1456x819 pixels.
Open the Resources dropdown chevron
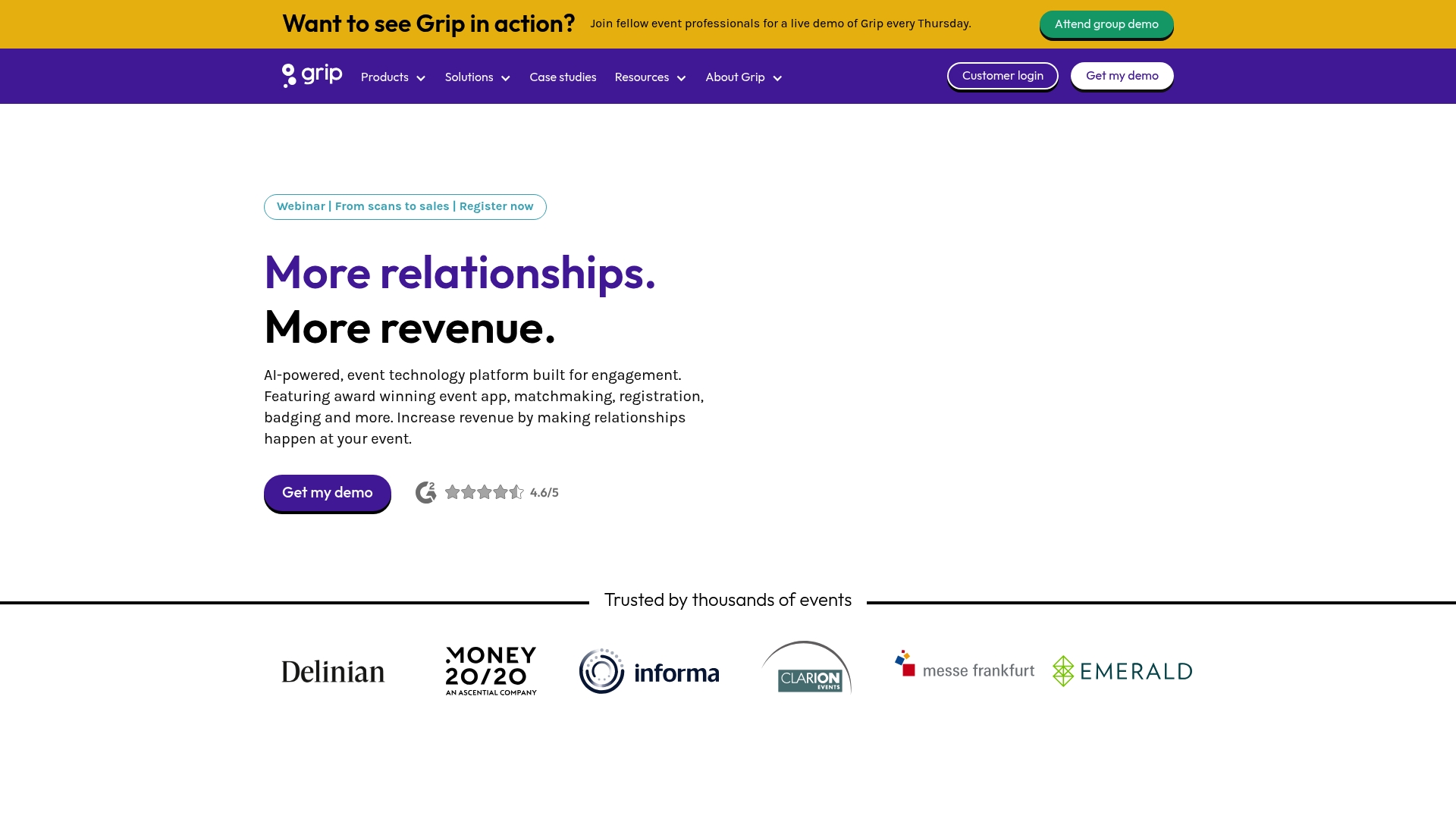click(x=681, y=78)
